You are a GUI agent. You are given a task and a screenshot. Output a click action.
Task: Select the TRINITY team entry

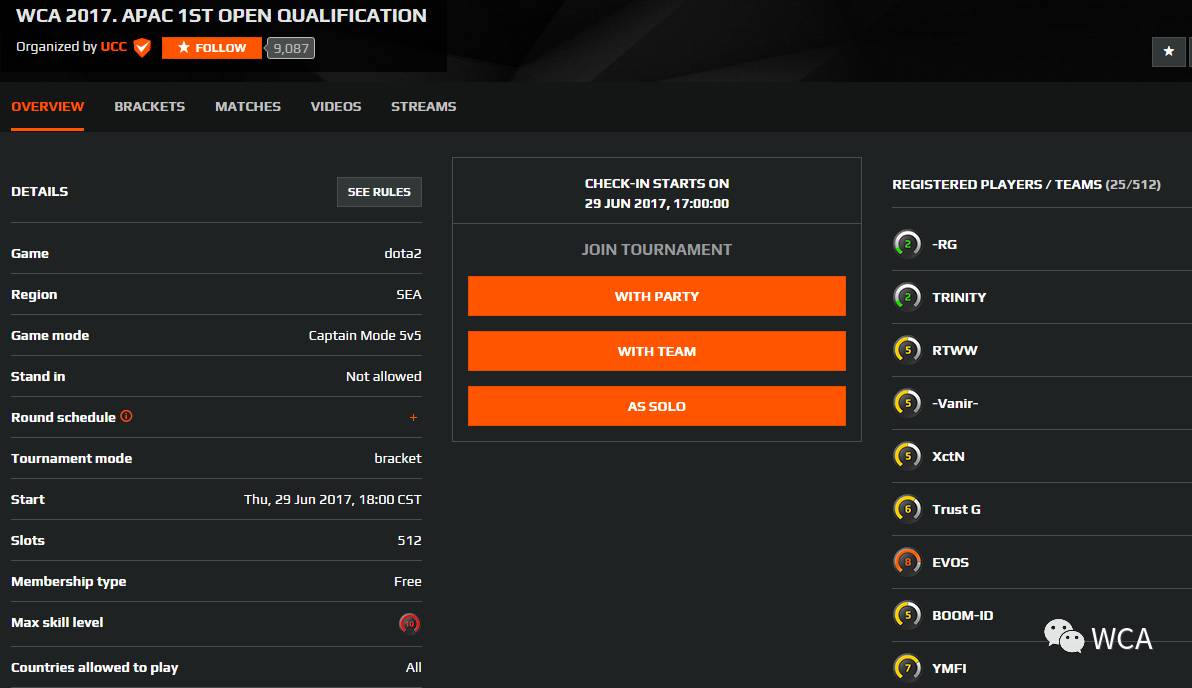click(x=958, y=297)
